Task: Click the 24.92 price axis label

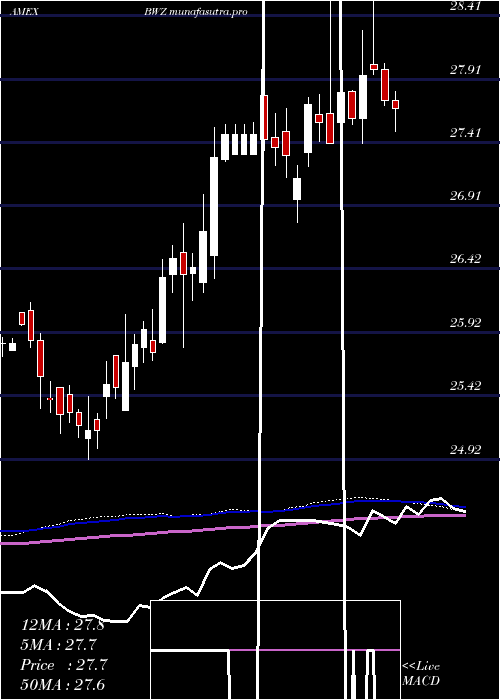Action: 465,449
